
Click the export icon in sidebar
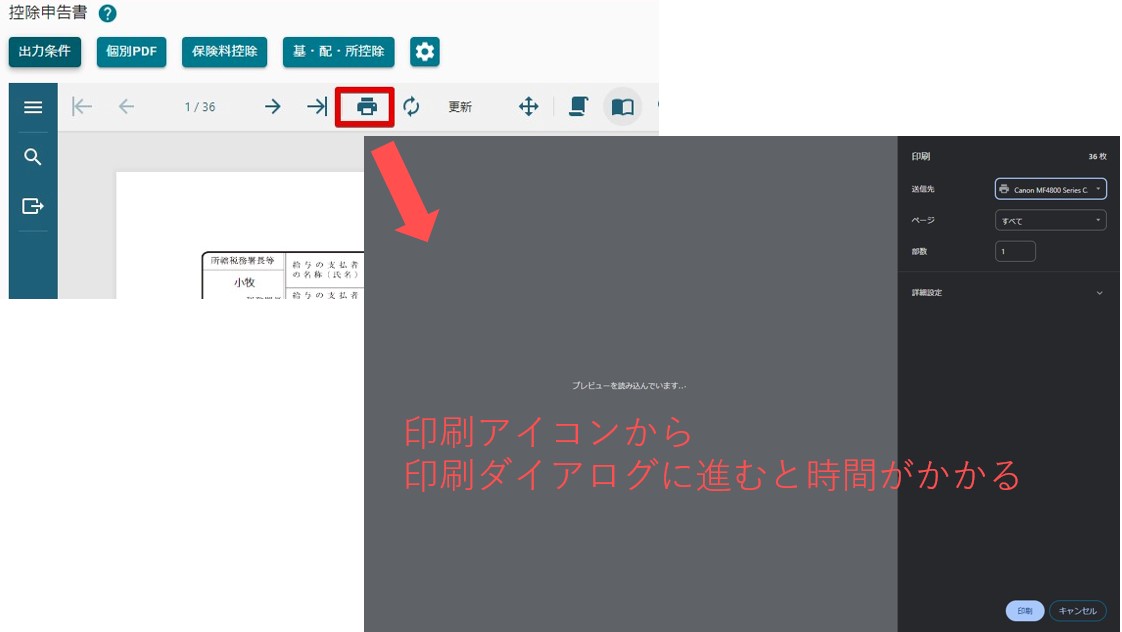pyautogui.click(x=33, y=206)
